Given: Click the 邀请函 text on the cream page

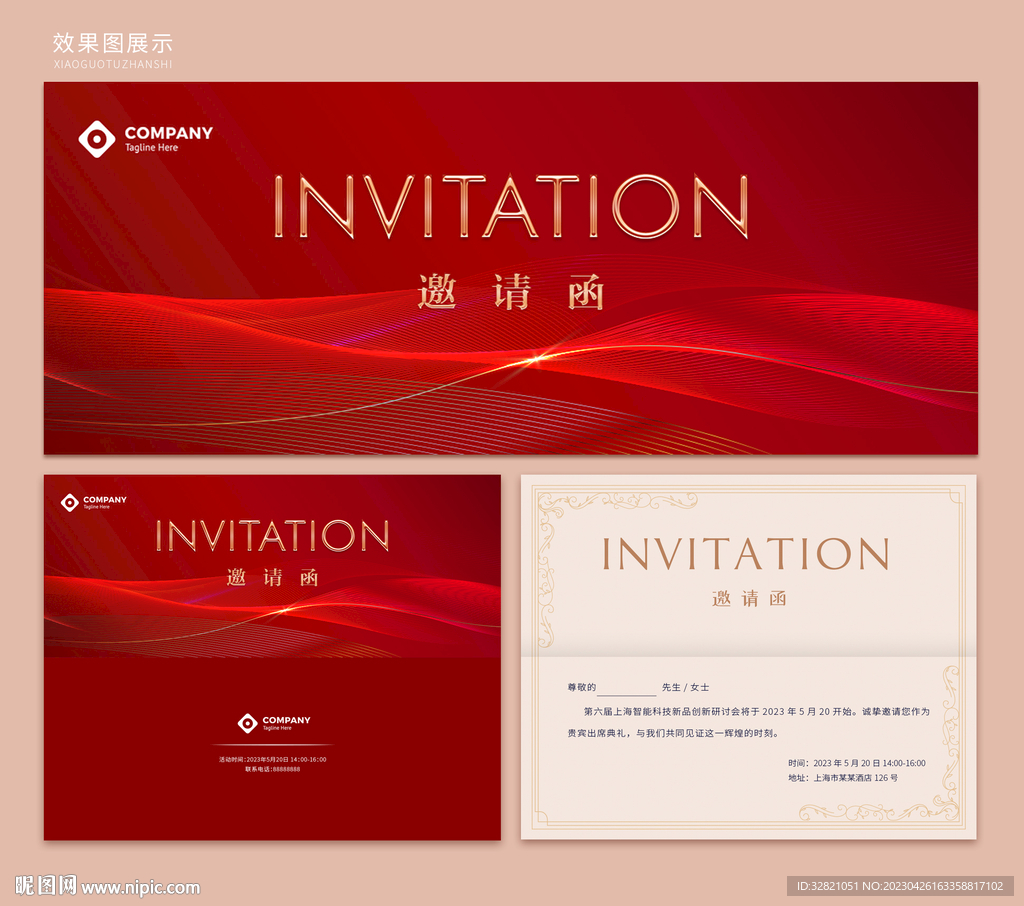Looking at the screenshot, I should click(749, 598).
